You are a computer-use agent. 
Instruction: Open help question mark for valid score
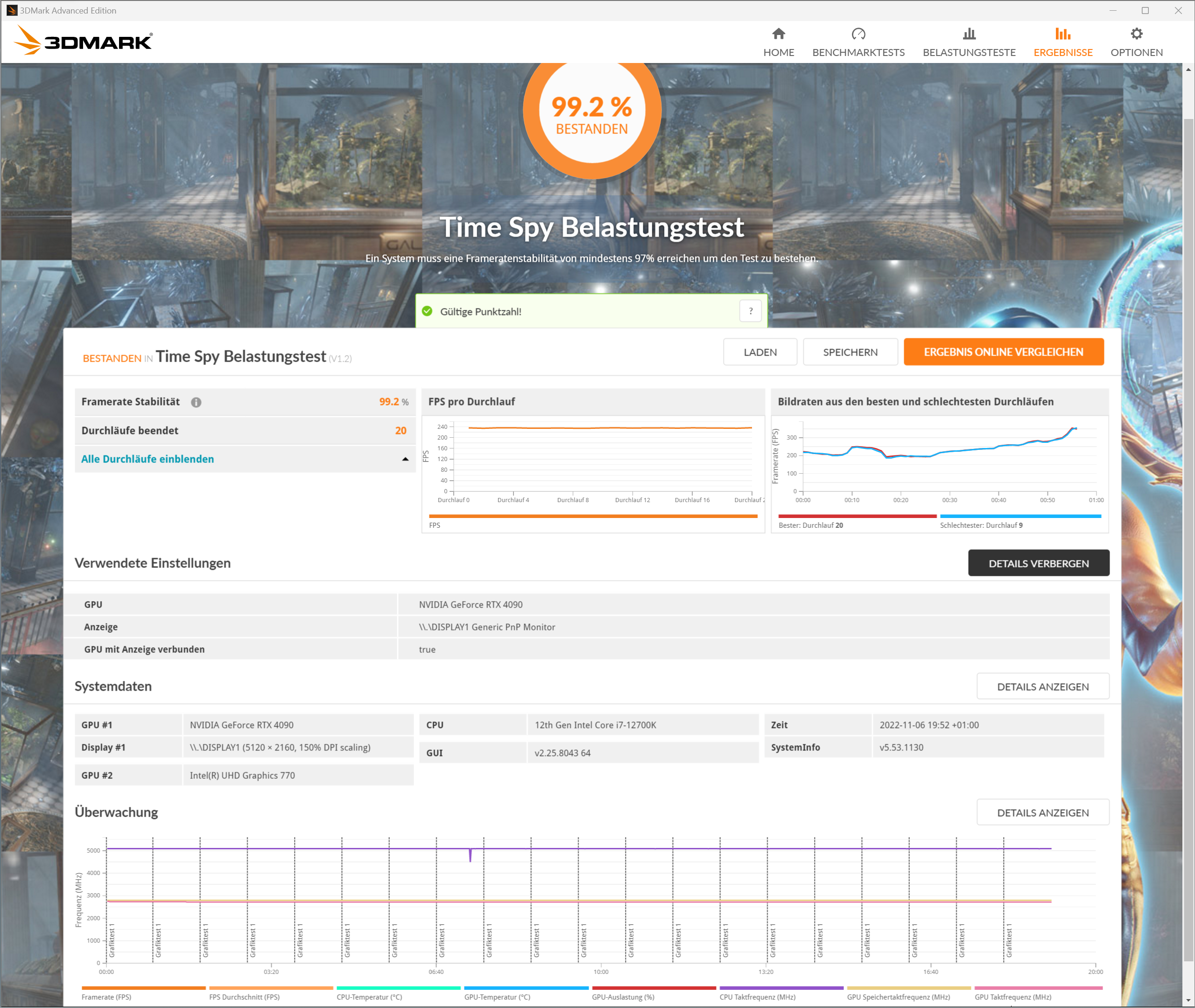(x=751, y=311)
